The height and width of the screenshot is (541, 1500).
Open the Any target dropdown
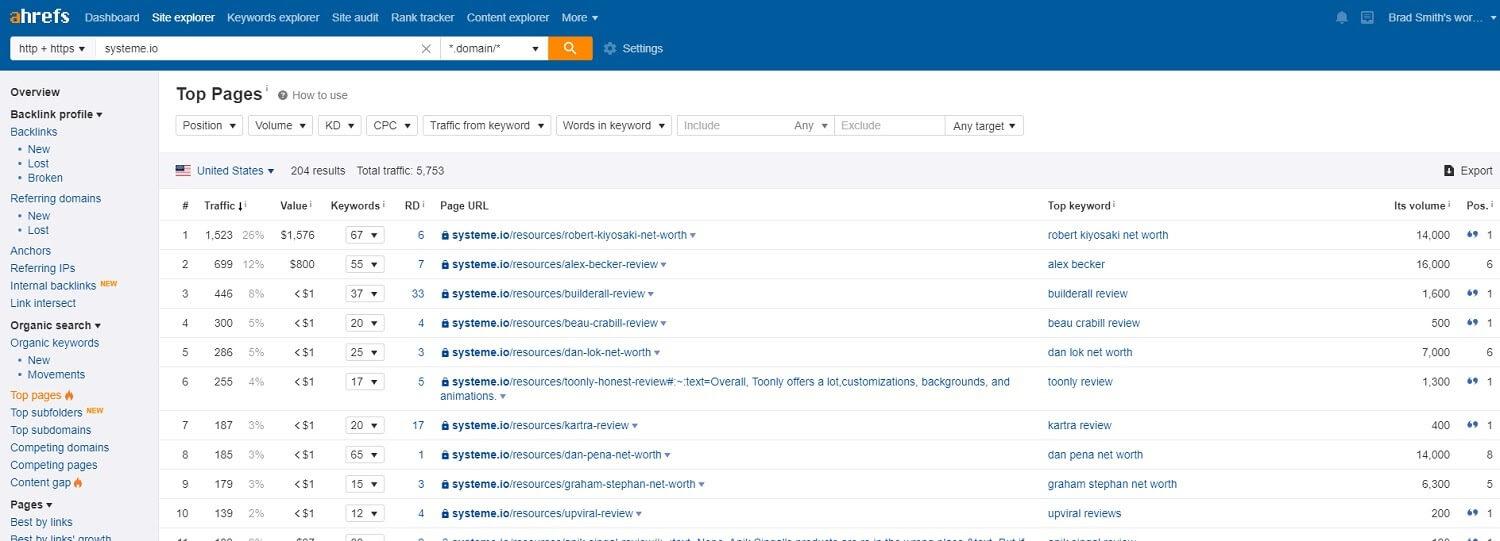point(984,126)
